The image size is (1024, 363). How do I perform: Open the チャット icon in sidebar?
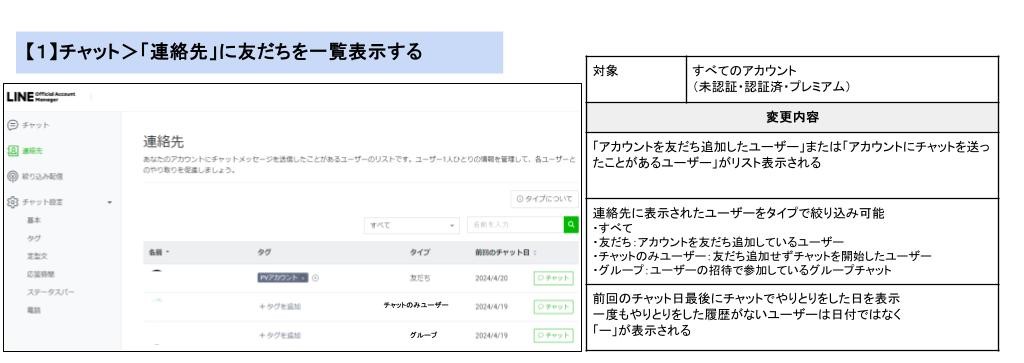tap(12, 125)
